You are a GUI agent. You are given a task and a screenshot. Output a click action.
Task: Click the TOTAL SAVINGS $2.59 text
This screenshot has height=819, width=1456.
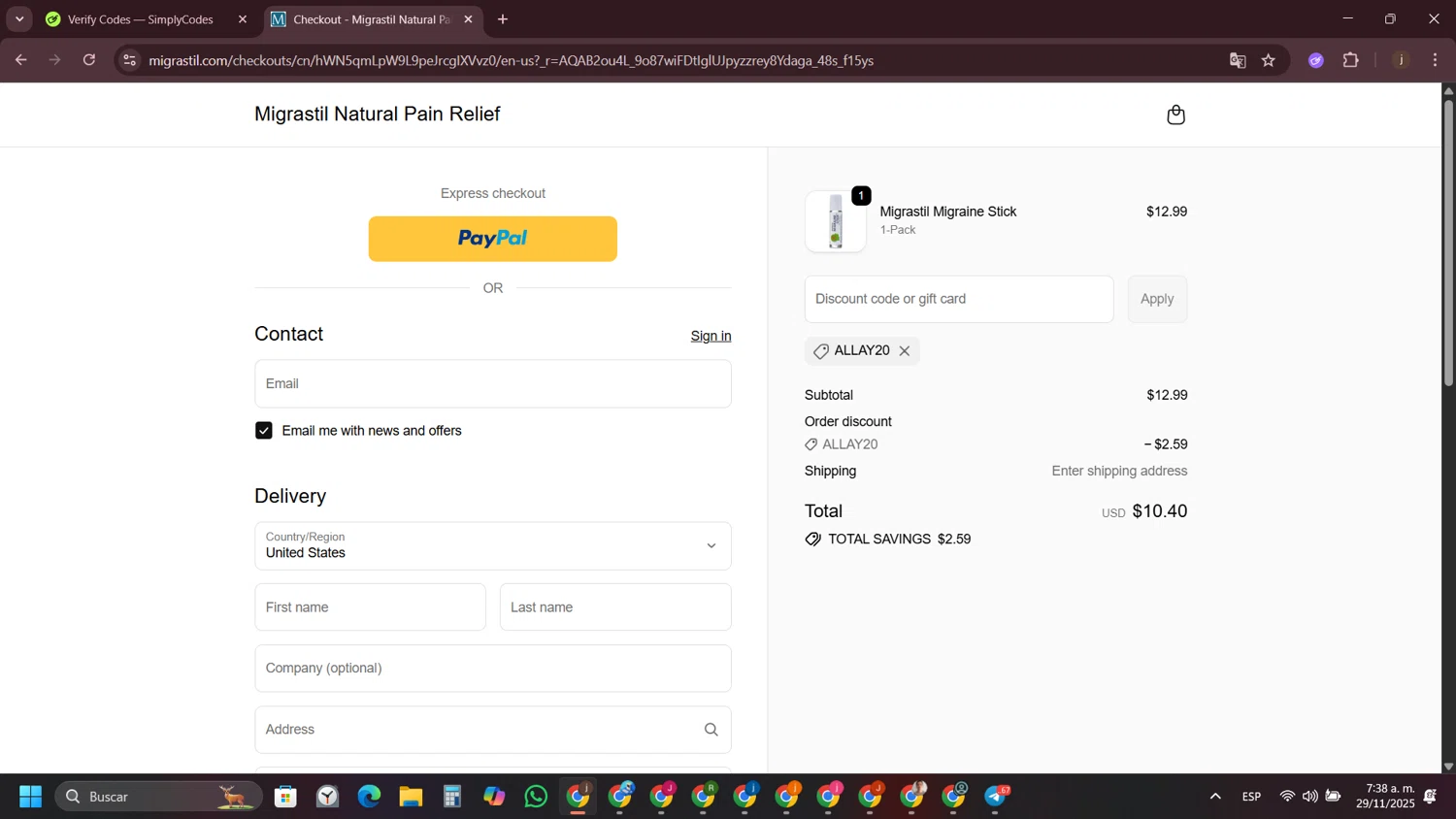[x=899, y=540]
